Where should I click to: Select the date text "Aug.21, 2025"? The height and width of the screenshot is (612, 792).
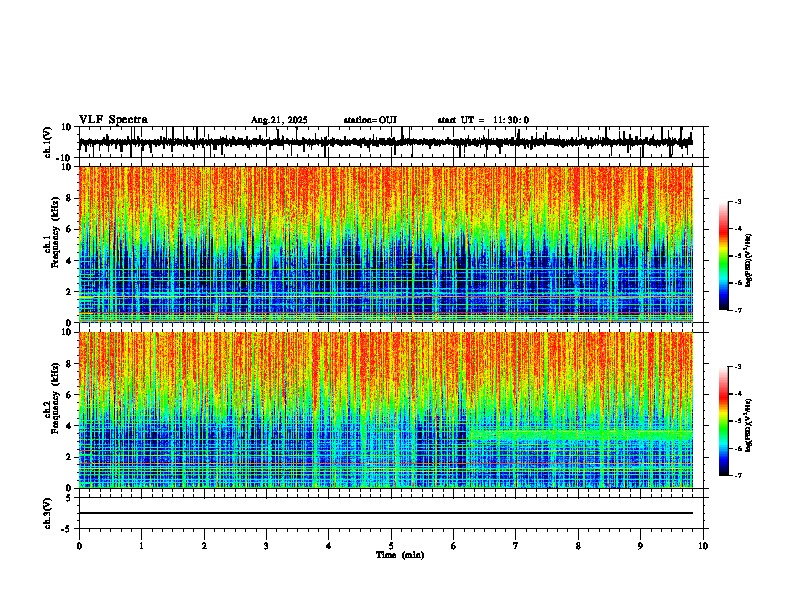point(279,120)
